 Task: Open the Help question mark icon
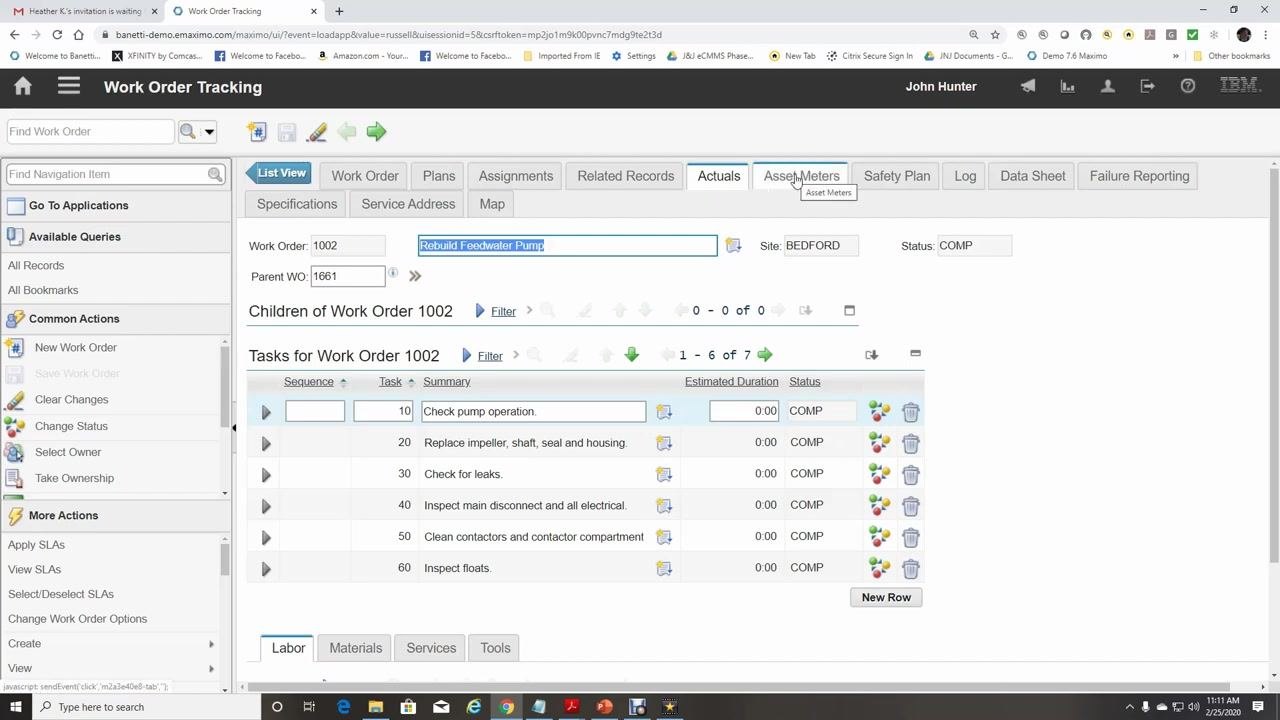click(1188, 87)
